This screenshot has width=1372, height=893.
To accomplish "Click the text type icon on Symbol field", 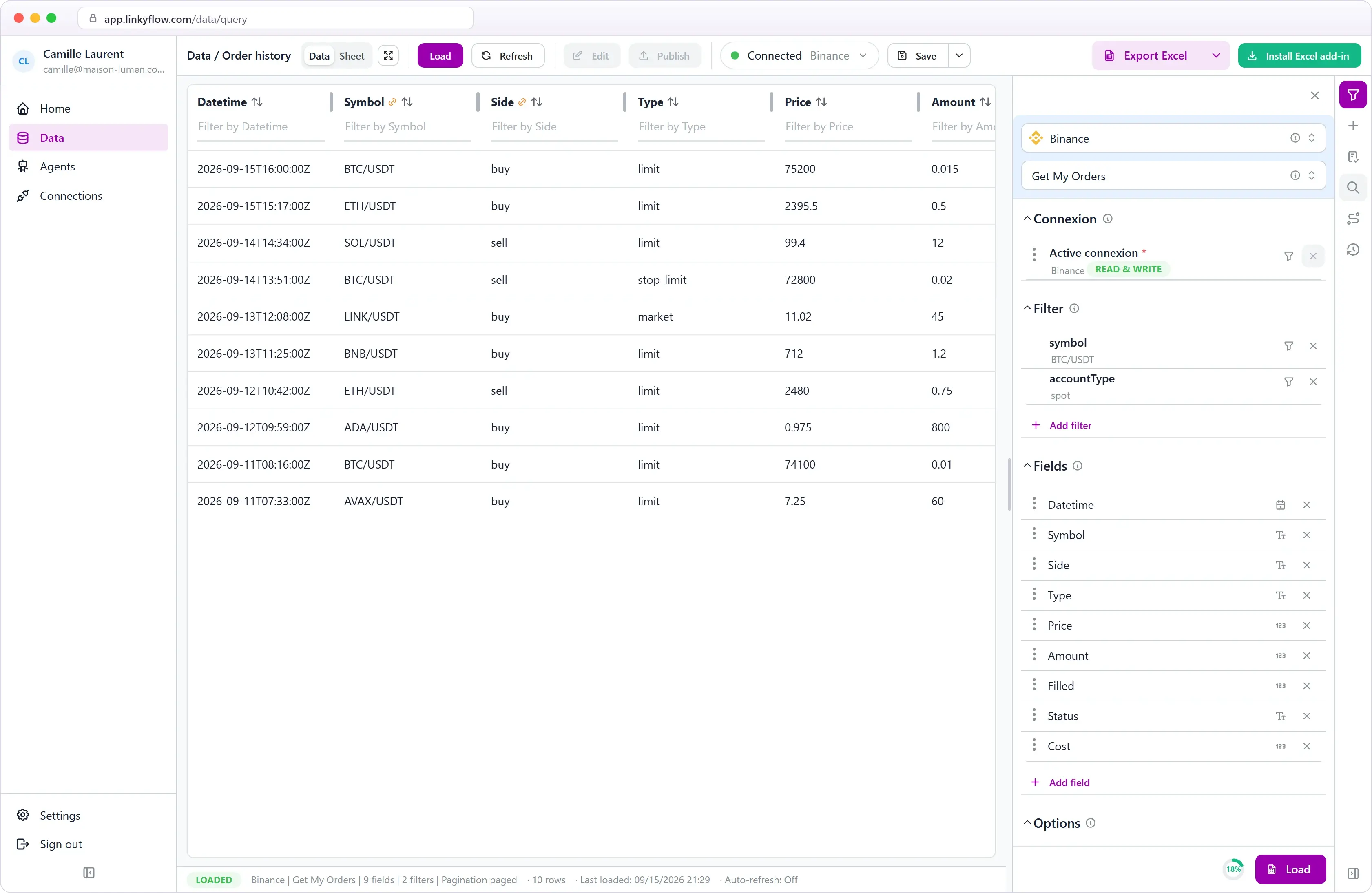I will point(1280,535).
